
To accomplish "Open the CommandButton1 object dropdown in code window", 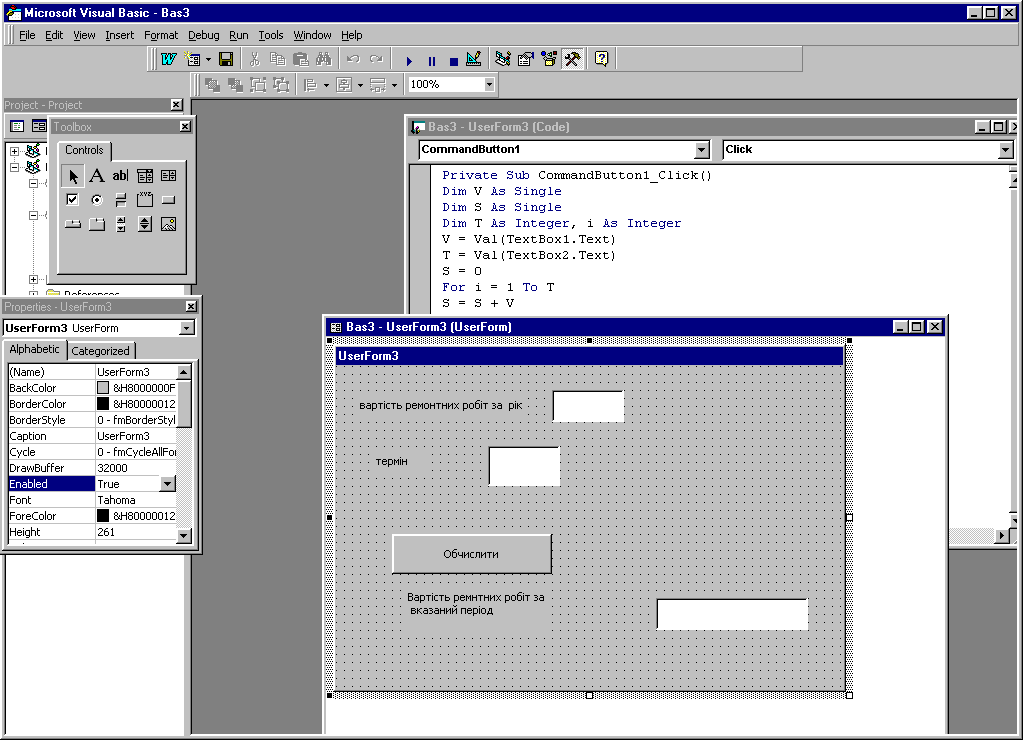I will click(x=701, y=150).
